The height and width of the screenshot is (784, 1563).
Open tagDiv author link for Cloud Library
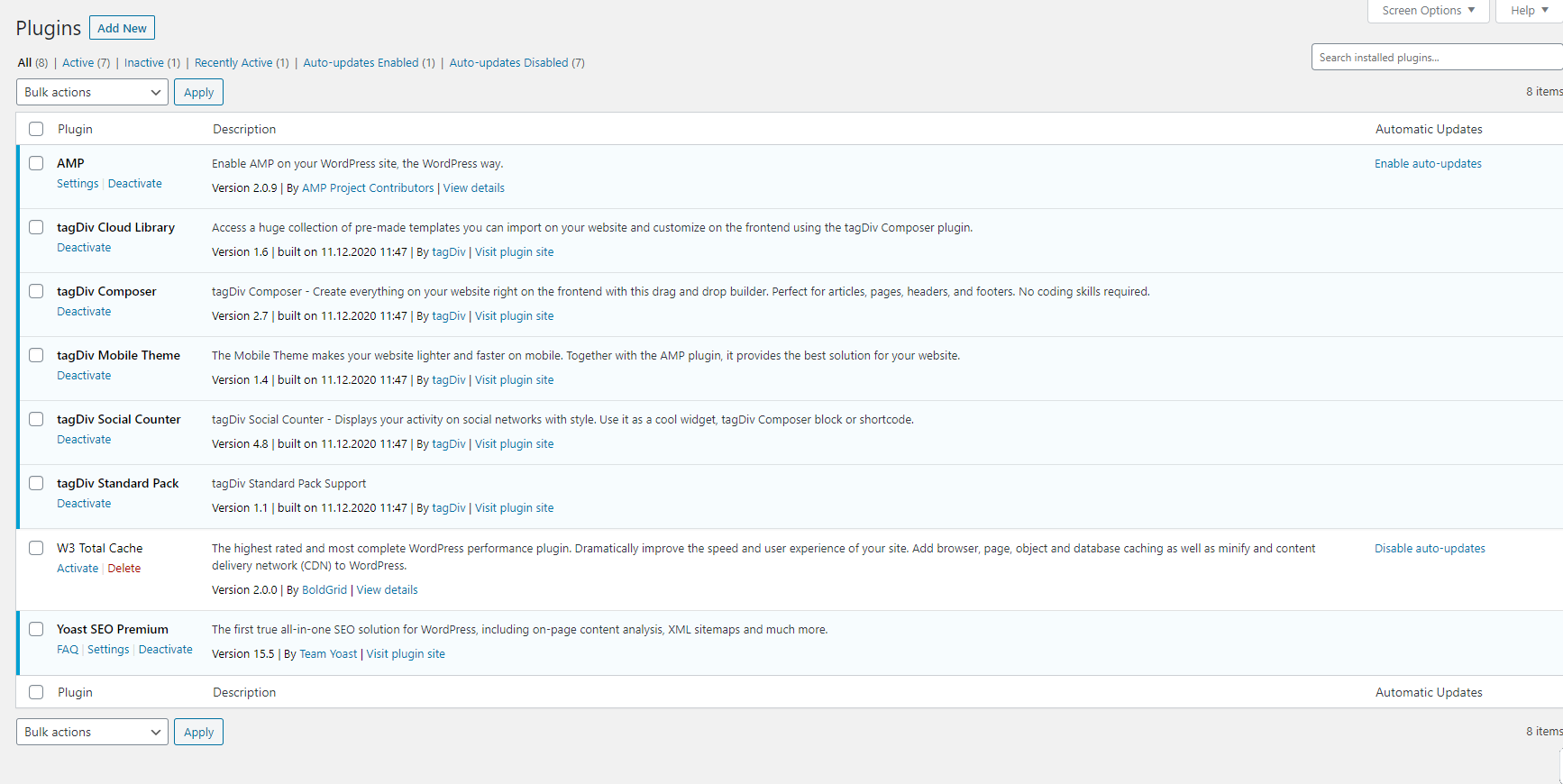point(449,252)
